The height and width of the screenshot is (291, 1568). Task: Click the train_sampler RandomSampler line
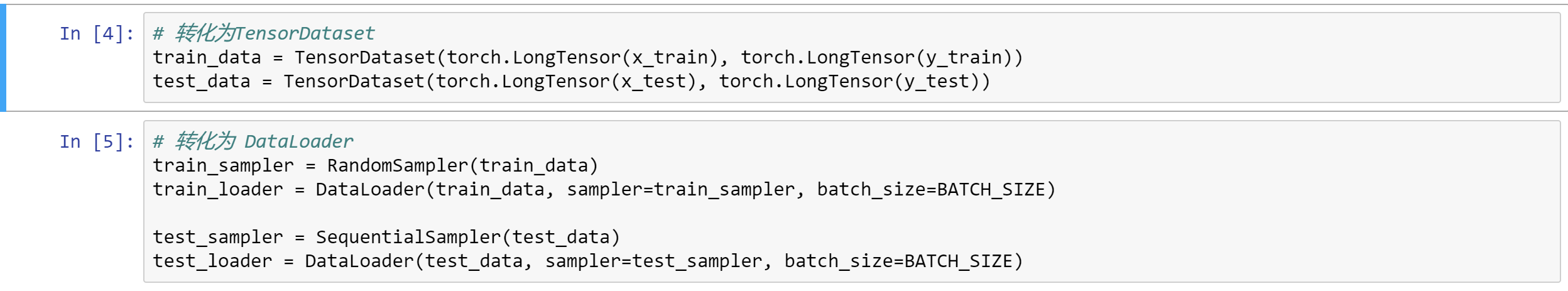(376, 166)
